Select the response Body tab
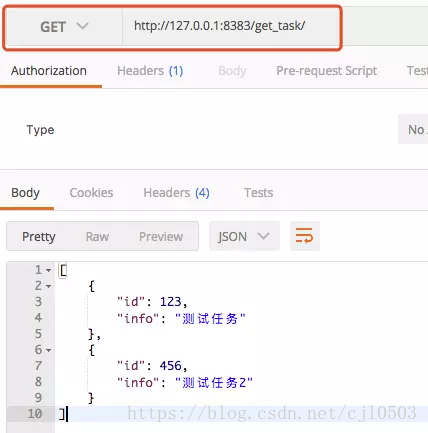 pyautogui.click(x=25, y=193)
